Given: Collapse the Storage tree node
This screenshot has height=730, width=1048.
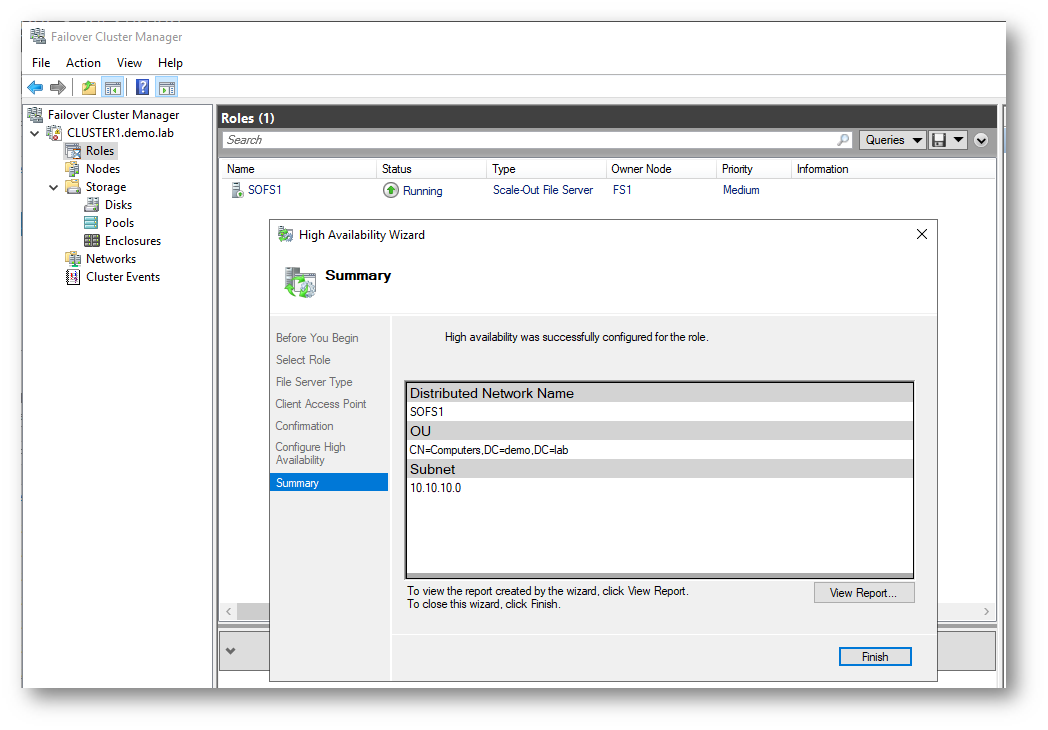Looking at the screenshot, I should (x=54, y=187).
